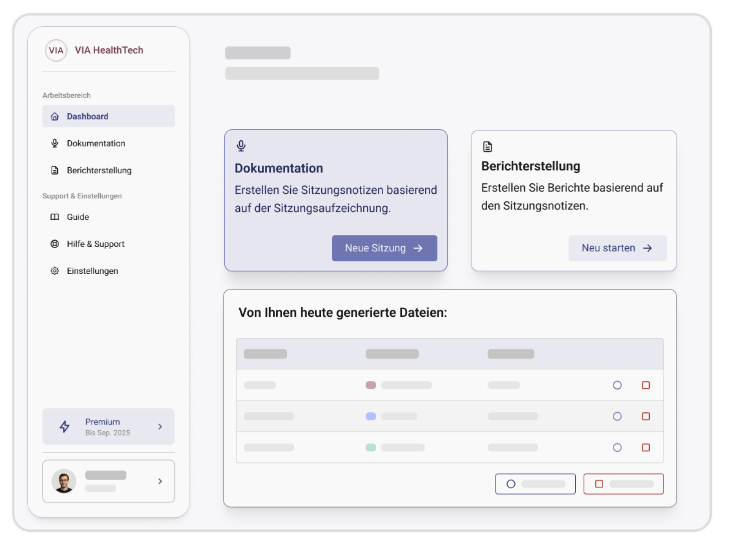This screenshot has width=730, height=549.
Task: Click the user profile avatar photo
Action: [x=64, y=481]
